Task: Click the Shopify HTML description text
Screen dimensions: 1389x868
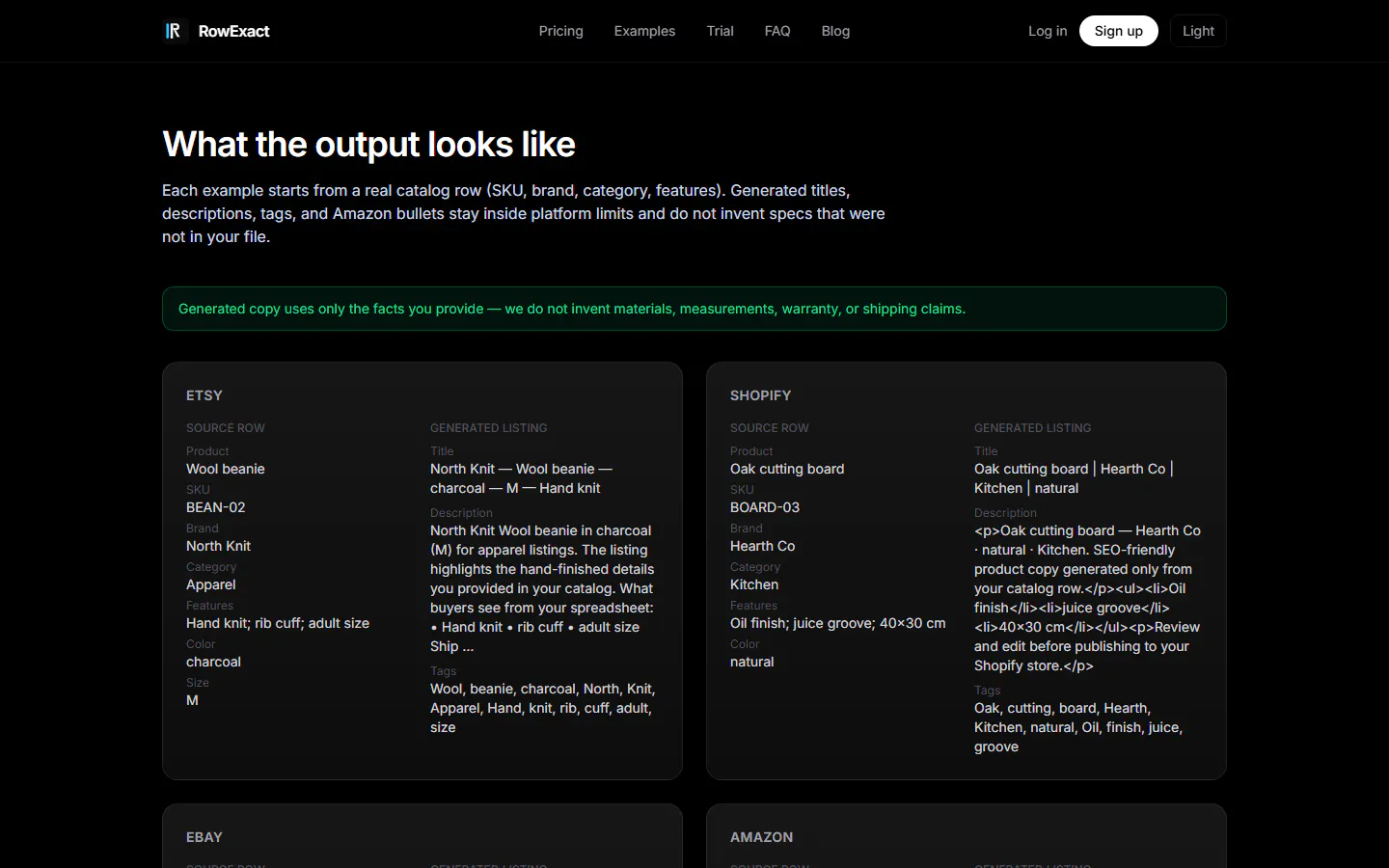Action: click(x=1087, y=598)
